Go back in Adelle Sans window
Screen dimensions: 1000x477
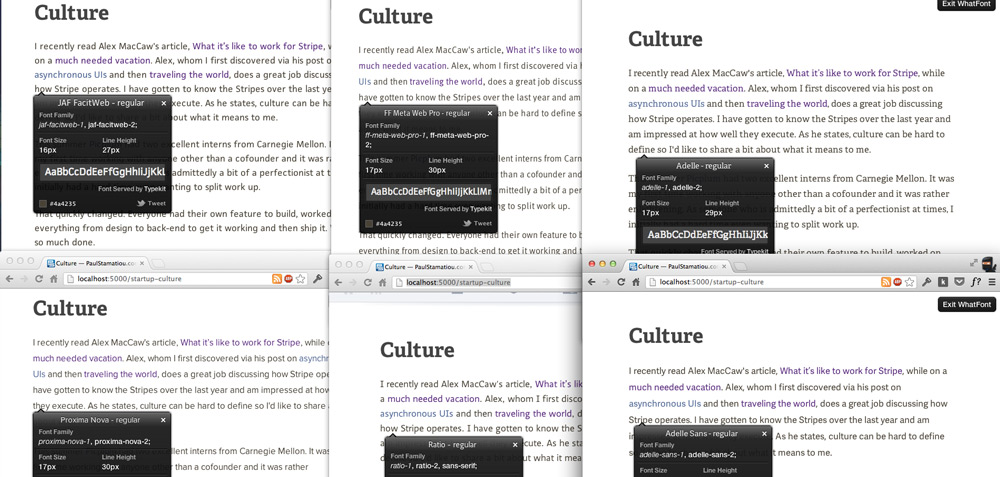tap(591, 282)
